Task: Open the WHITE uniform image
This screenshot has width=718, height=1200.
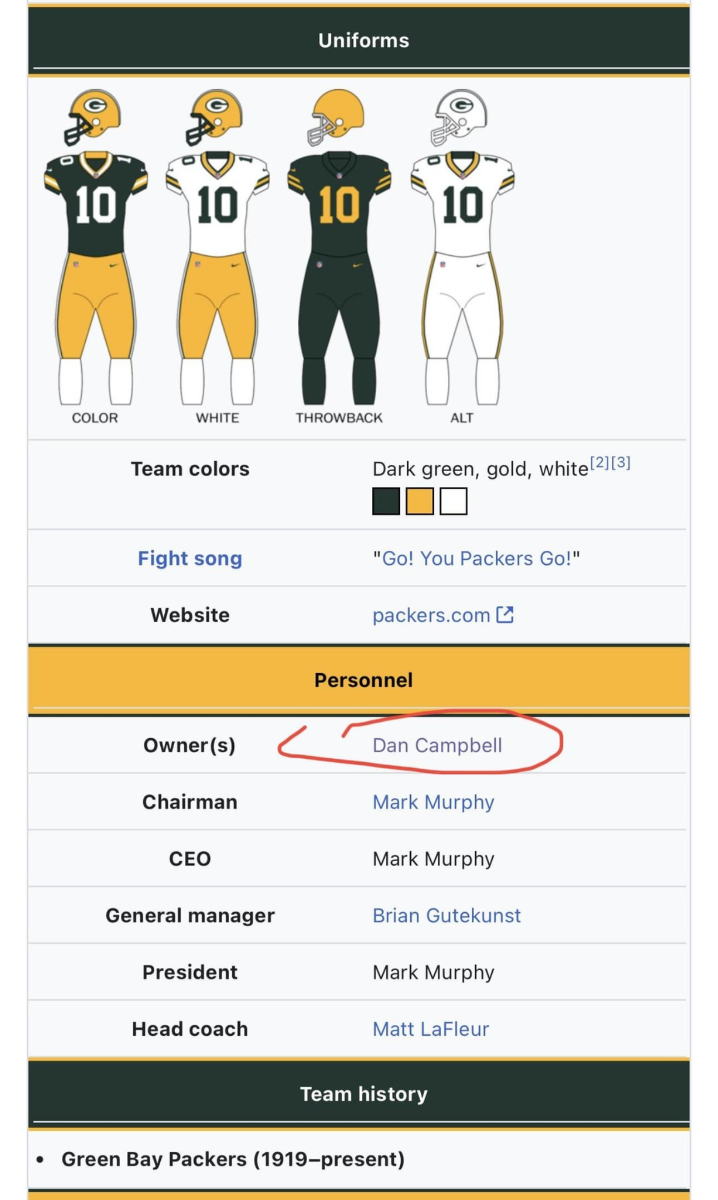Action: tap(217, 247)
